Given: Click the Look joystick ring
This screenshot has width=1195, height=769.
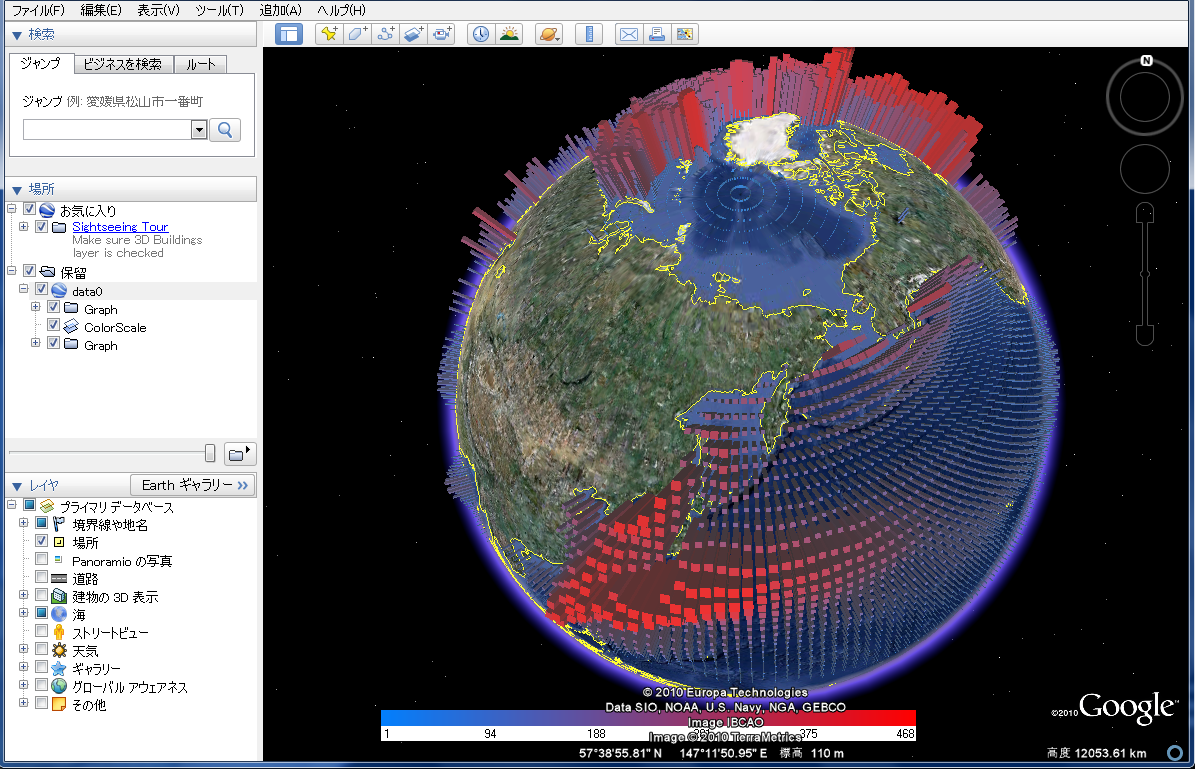Looking at the screenshot, I should (1145, 97).
